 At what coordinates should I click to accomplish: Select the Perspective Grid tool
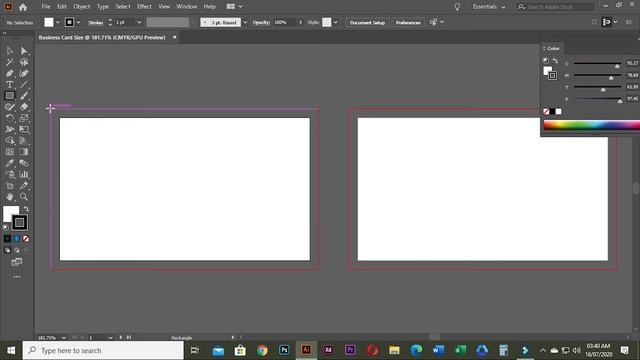pyautogui.click(x=24, y=141)
